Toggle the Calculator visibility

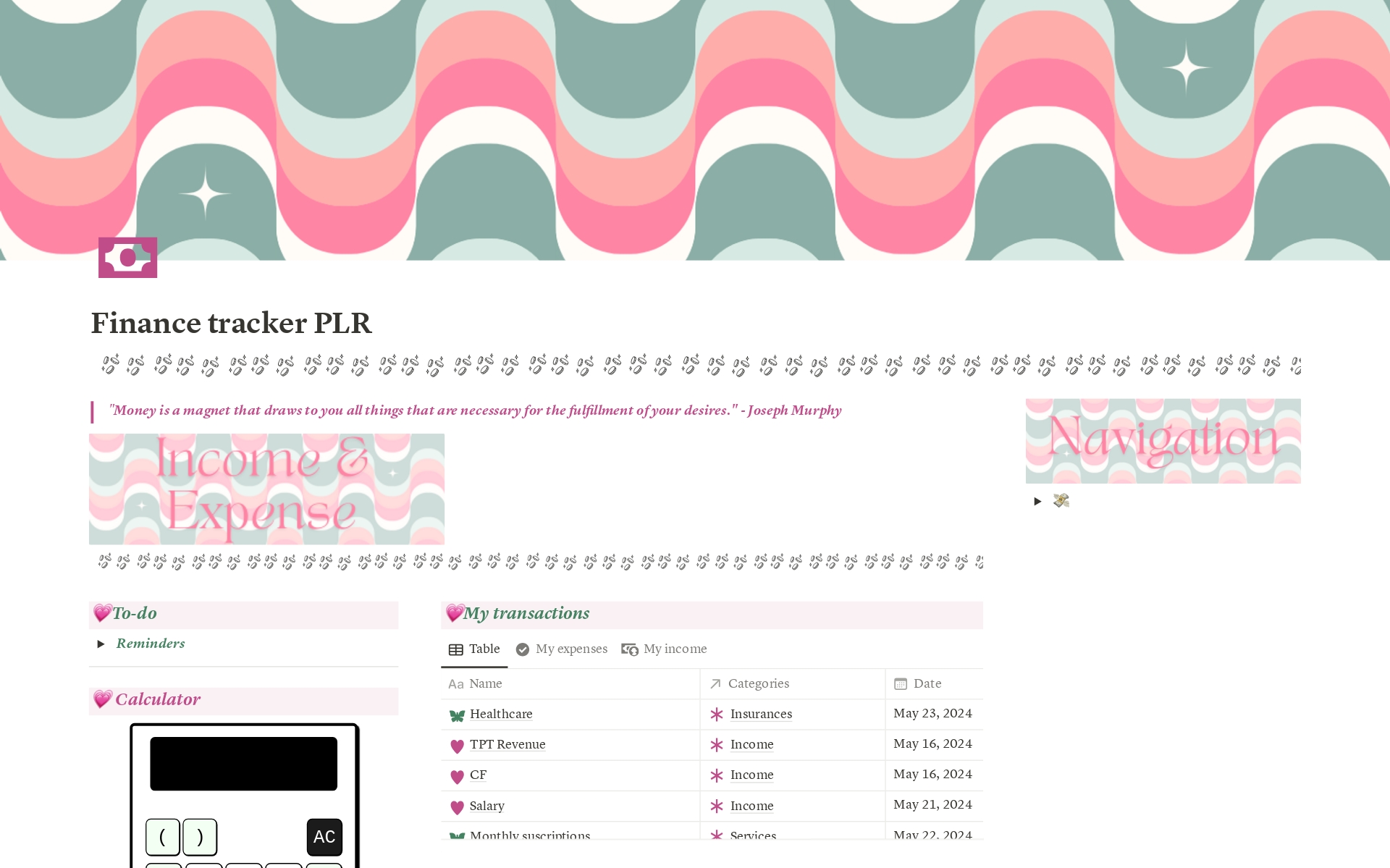(156, 698)
